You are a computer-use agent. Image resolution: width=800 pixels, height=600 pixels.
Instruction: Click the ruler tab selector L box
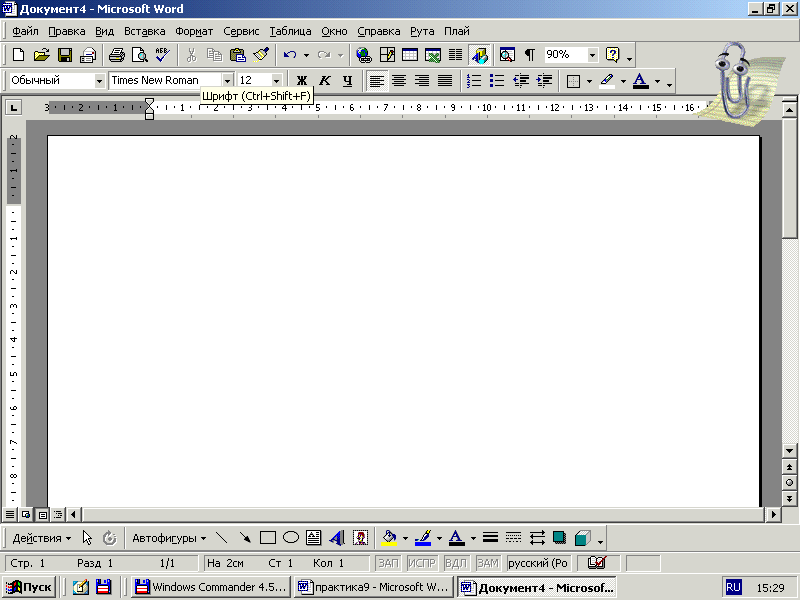14,107
